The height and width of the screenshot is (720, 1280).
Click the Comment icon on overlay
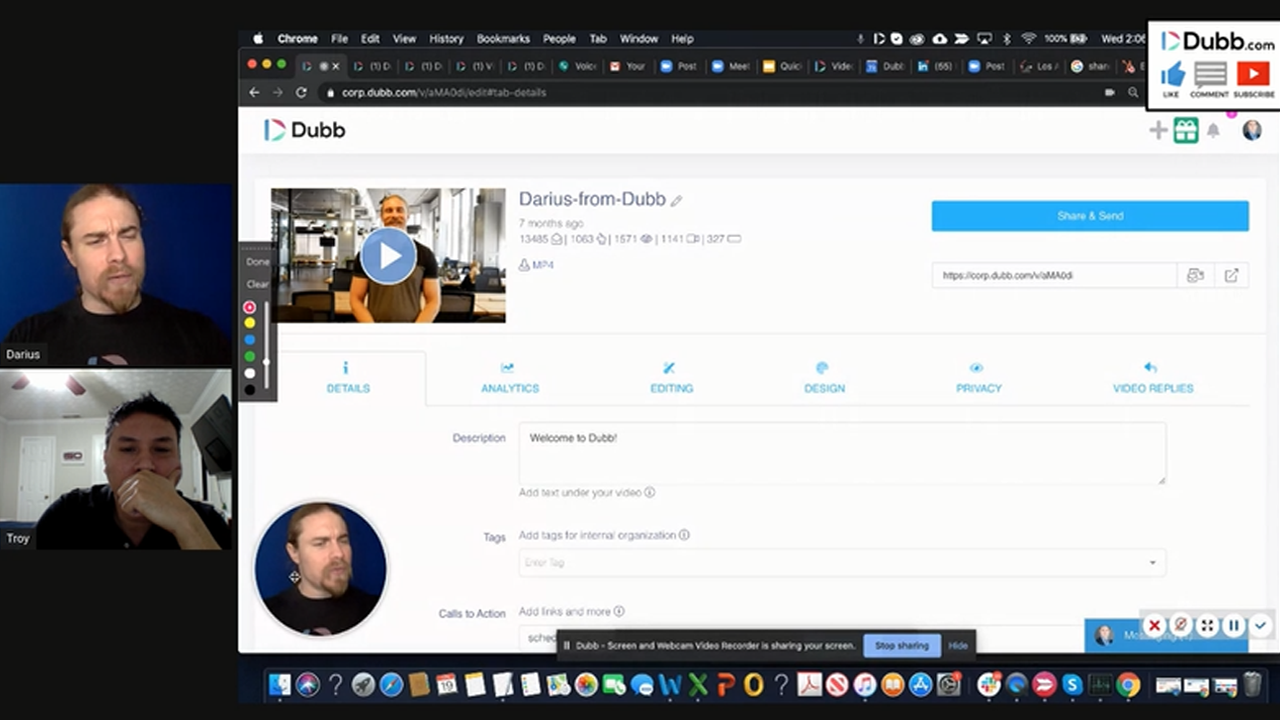1209,75
